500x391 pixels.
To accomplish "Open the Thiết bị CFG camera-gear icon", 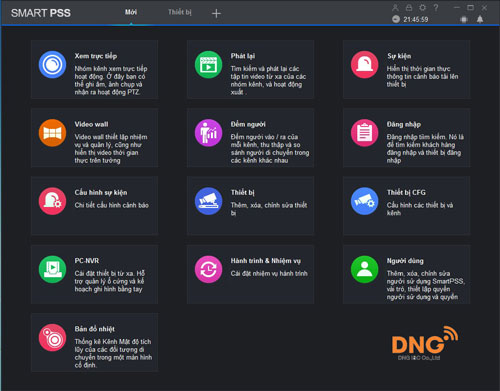I will [x=364, y=201].
